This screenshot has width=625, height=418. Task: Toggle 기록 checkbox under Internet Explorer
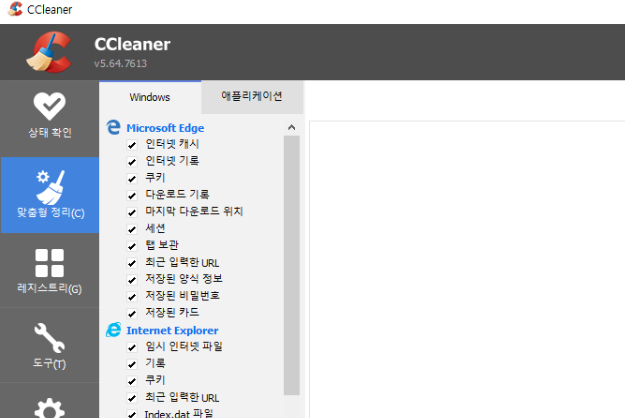pyautogui.click(x=132, y=364)
